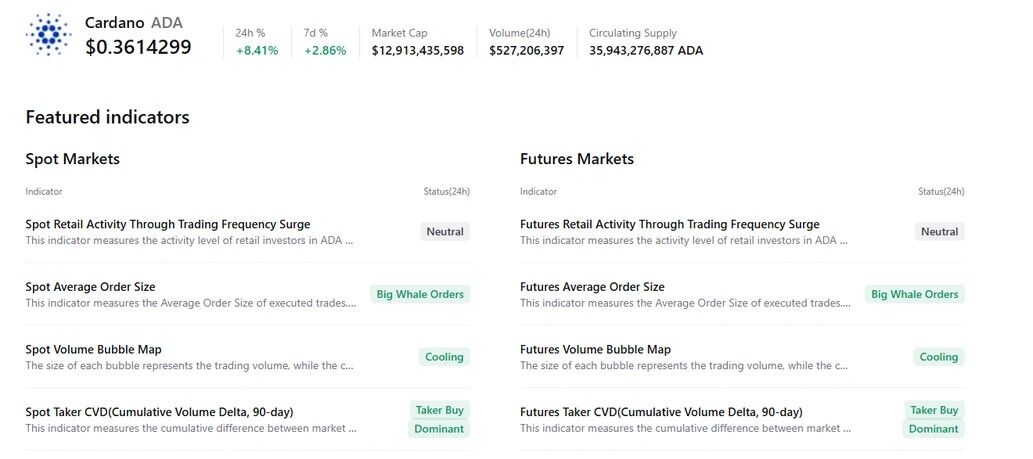Click the Cooling badge for Futures Volume Bubble Map

tap(938, 357)
